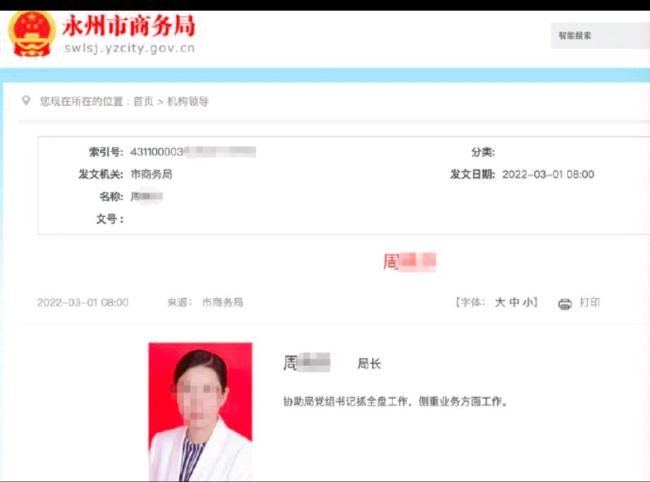Image resolution: width=650 pixels, height=482 pixels.
Task: Select the 文号 label
Action: pos(110,219)
